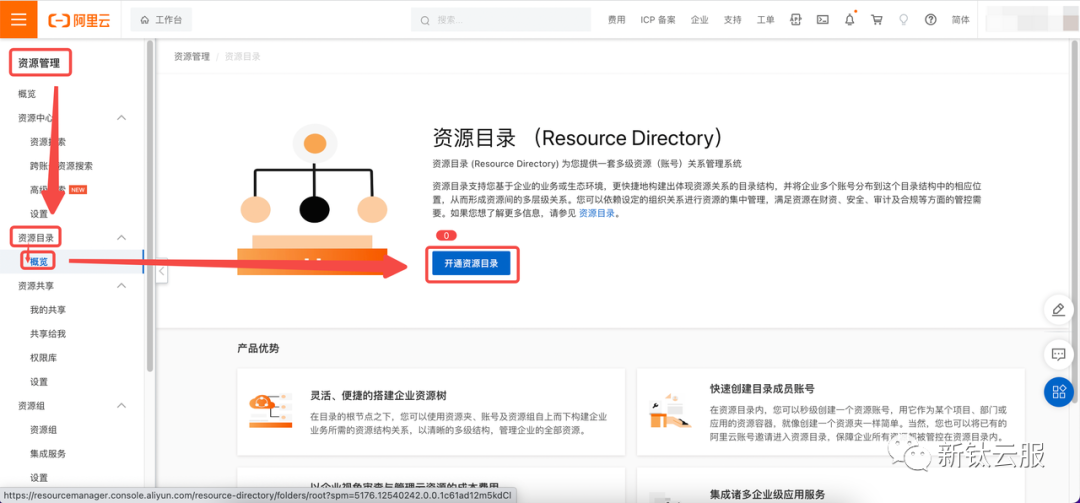Click 灵活、便捷的搭建企业资源树 card title
Viewport: 1080px width, 503px height.
379,396
